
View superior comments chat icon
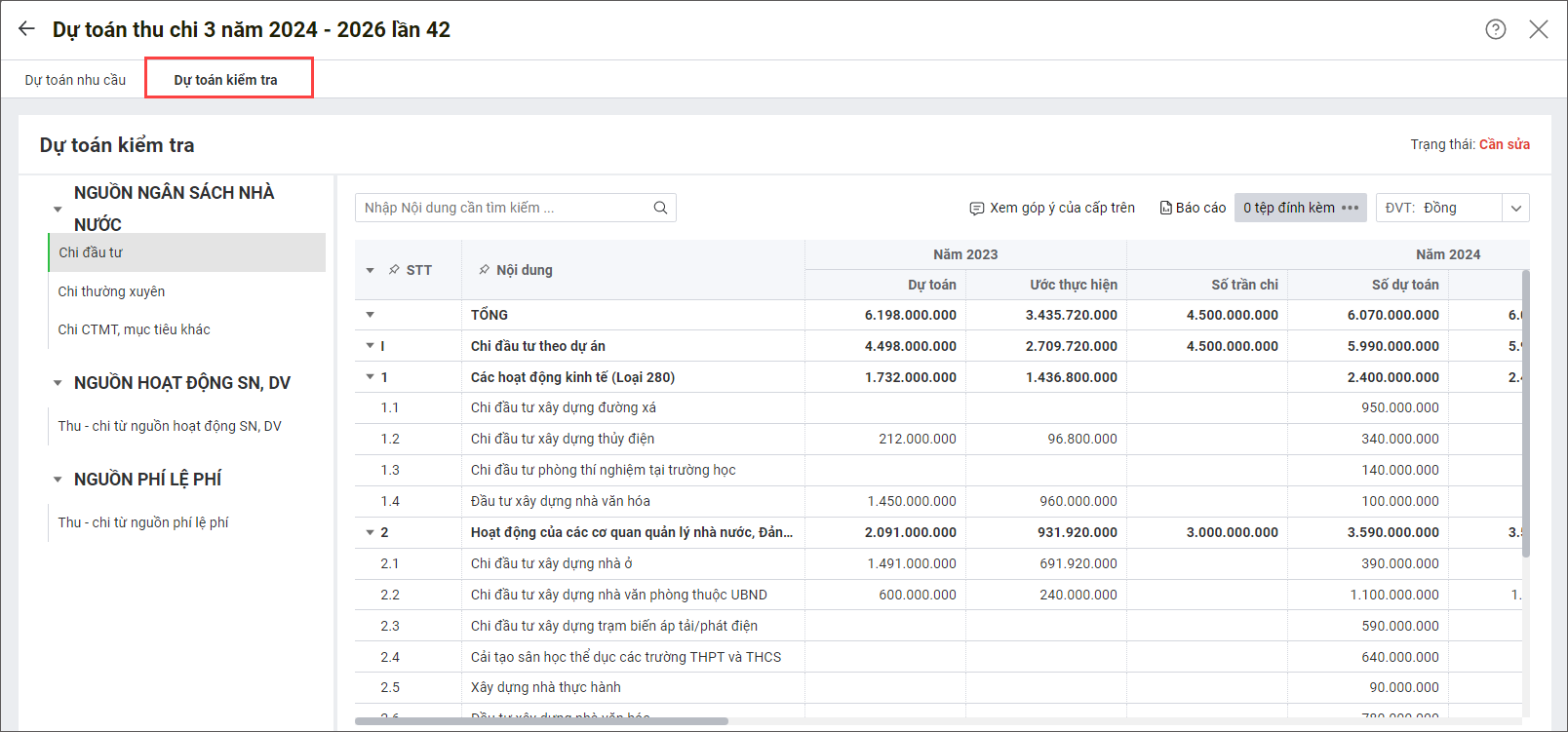[x=976, y=209]
